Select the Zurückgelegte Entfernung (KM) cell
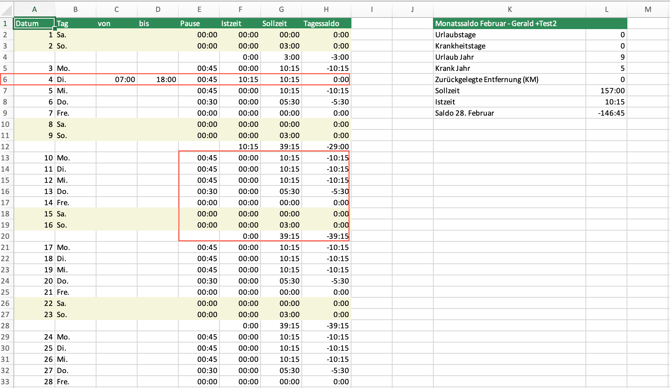Image resolution: width=670 pixels, height=388 pixels. tap(509, 79)
